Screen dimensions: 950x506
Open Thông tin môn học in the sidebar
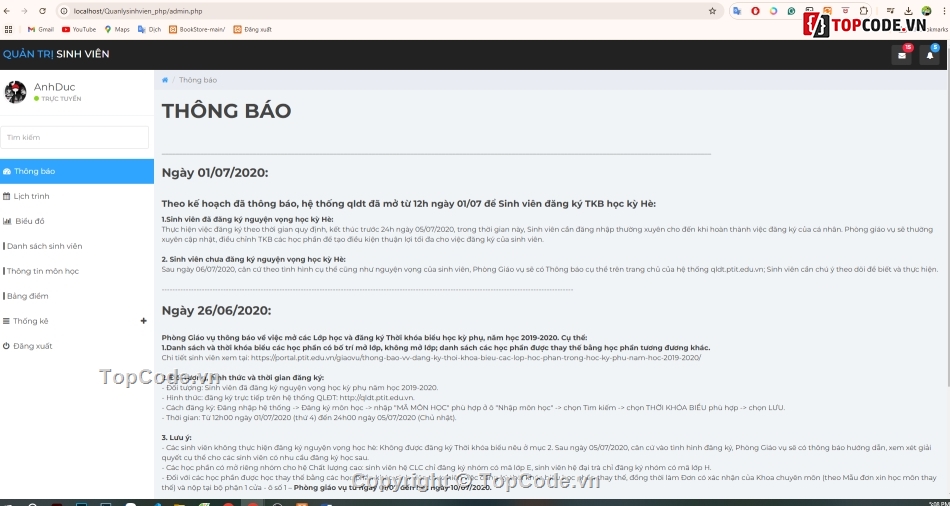[77, 271]
